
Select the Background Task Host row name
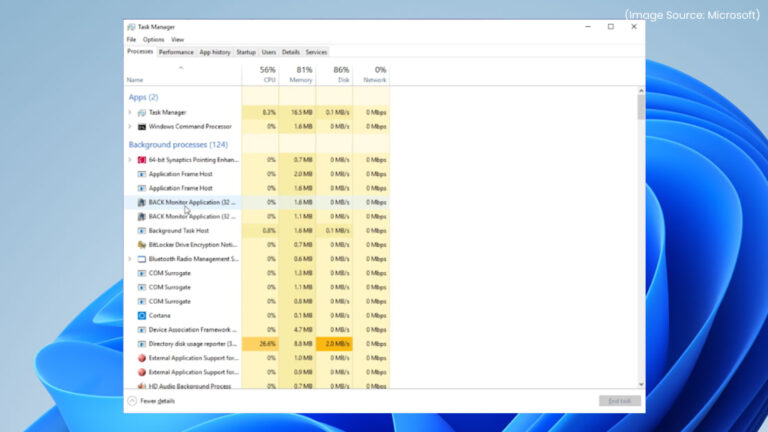(x=179, y=231)
